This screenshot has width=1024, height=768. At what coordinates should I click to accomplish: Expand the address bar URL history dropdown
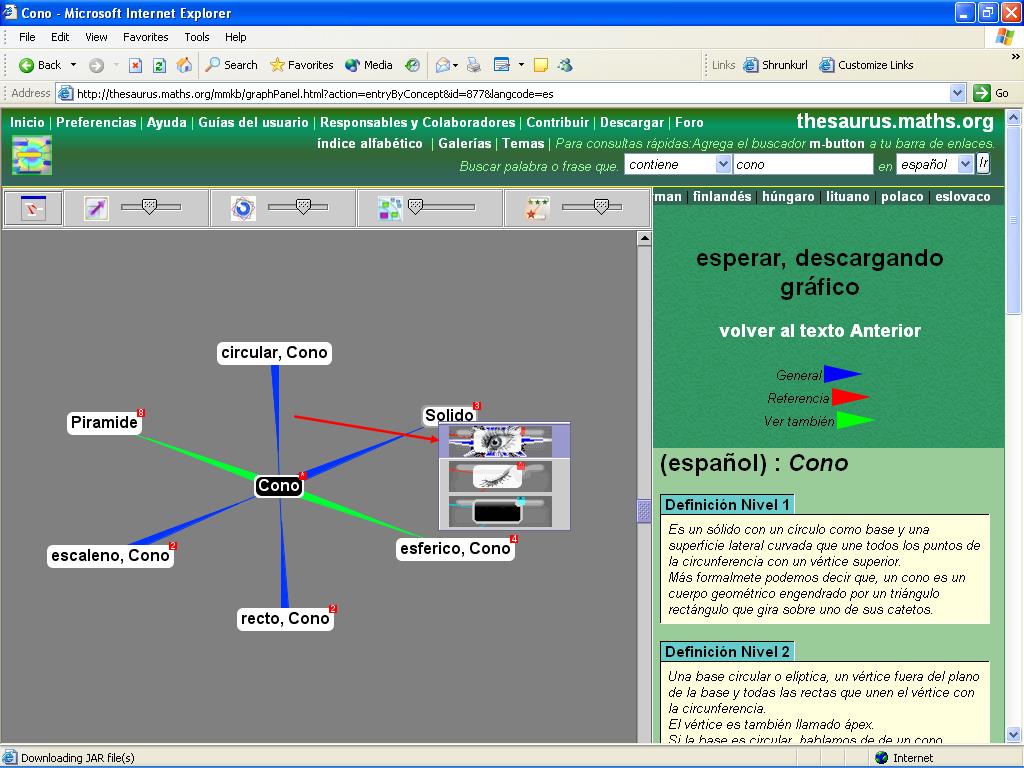click(957, 93)
